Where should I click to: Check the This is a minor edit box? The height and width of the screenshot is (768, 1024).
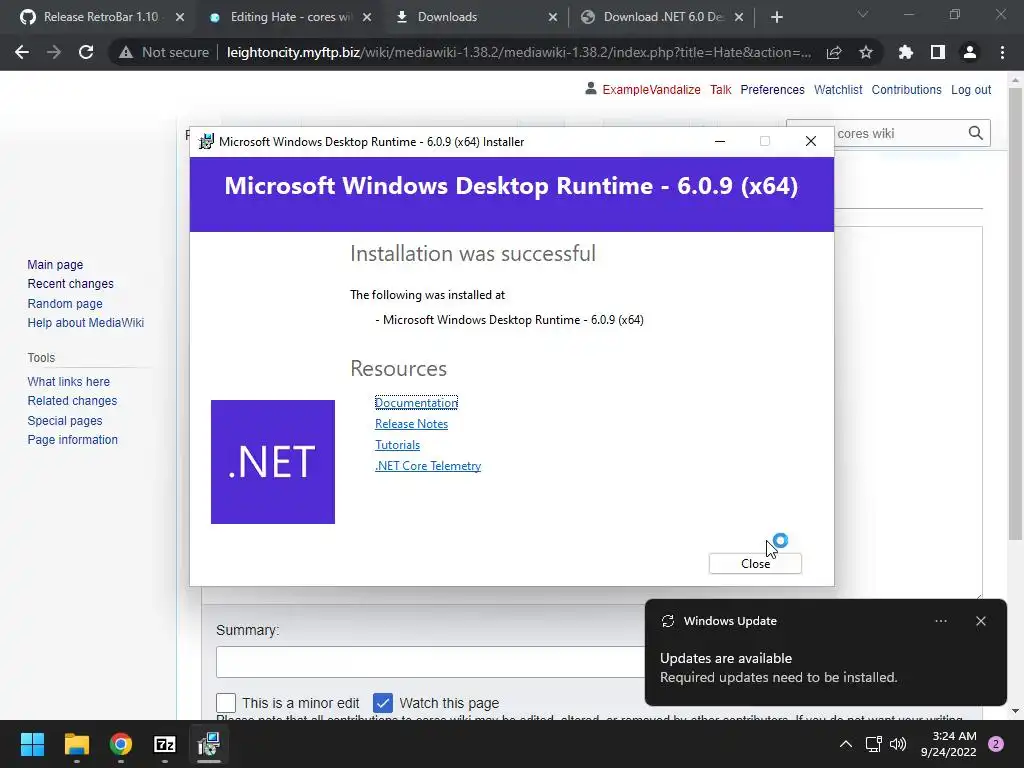[226, 703]
